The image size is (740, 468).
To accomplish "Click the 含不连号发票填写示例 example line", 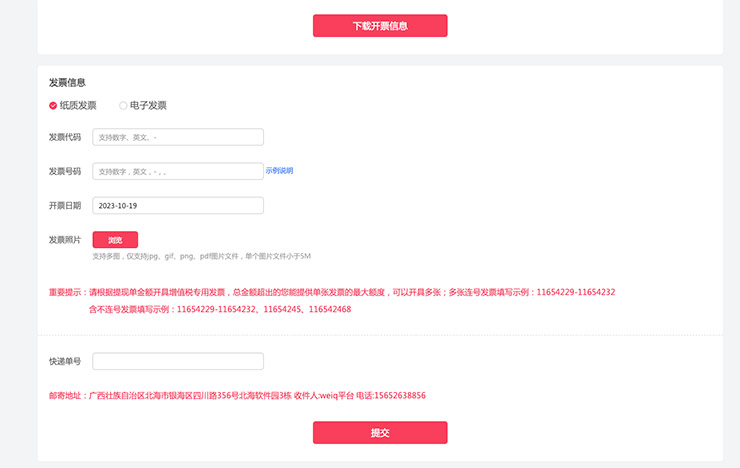I will (220, 309).
